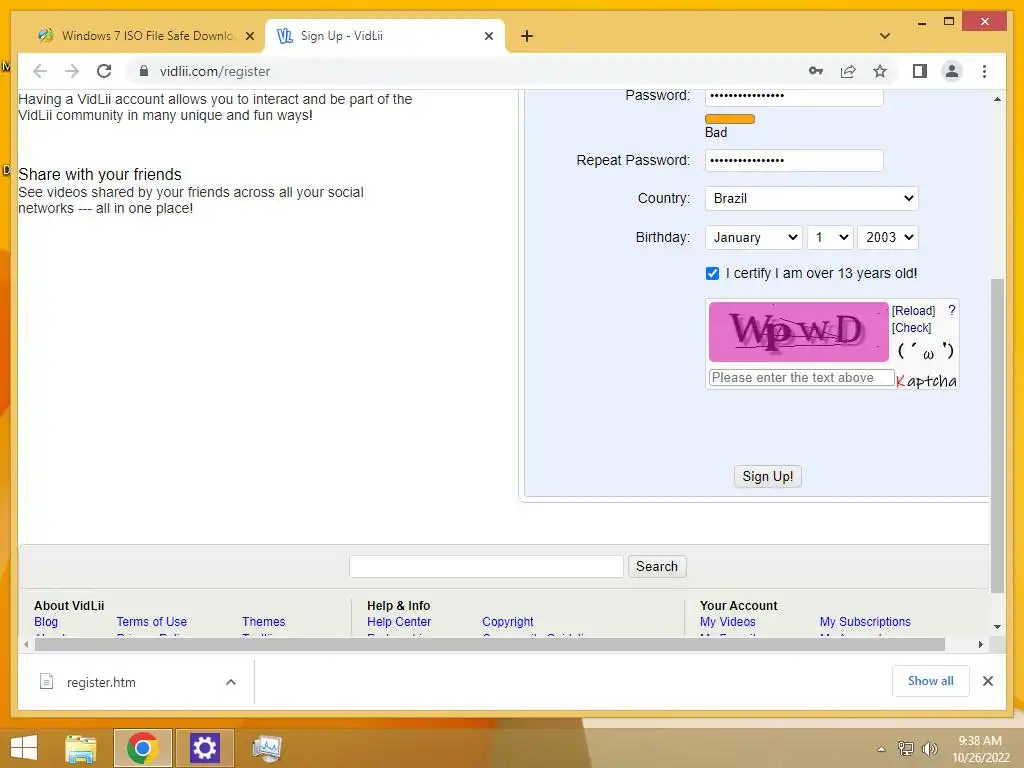Click the scroll up arrow

tap(997, 99)
